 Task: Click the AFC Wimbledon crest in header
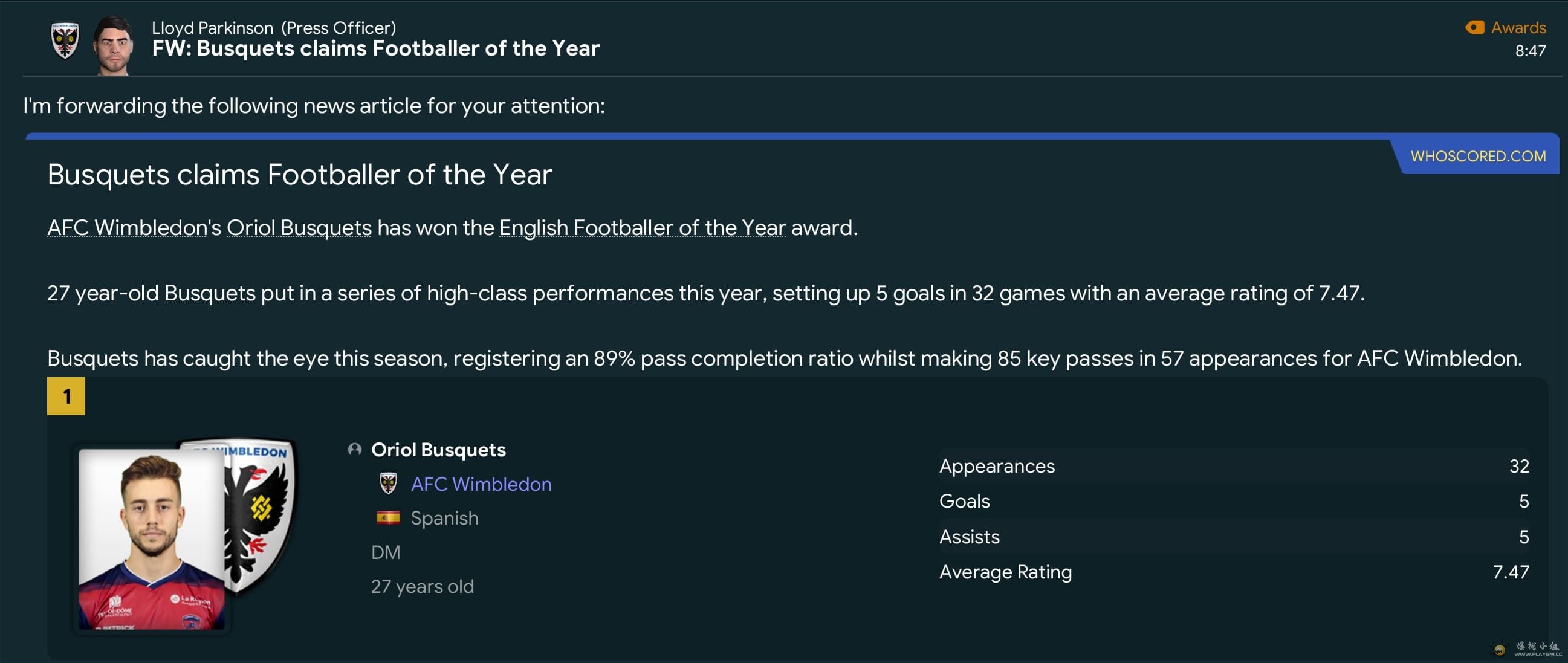tap(65, 40)
